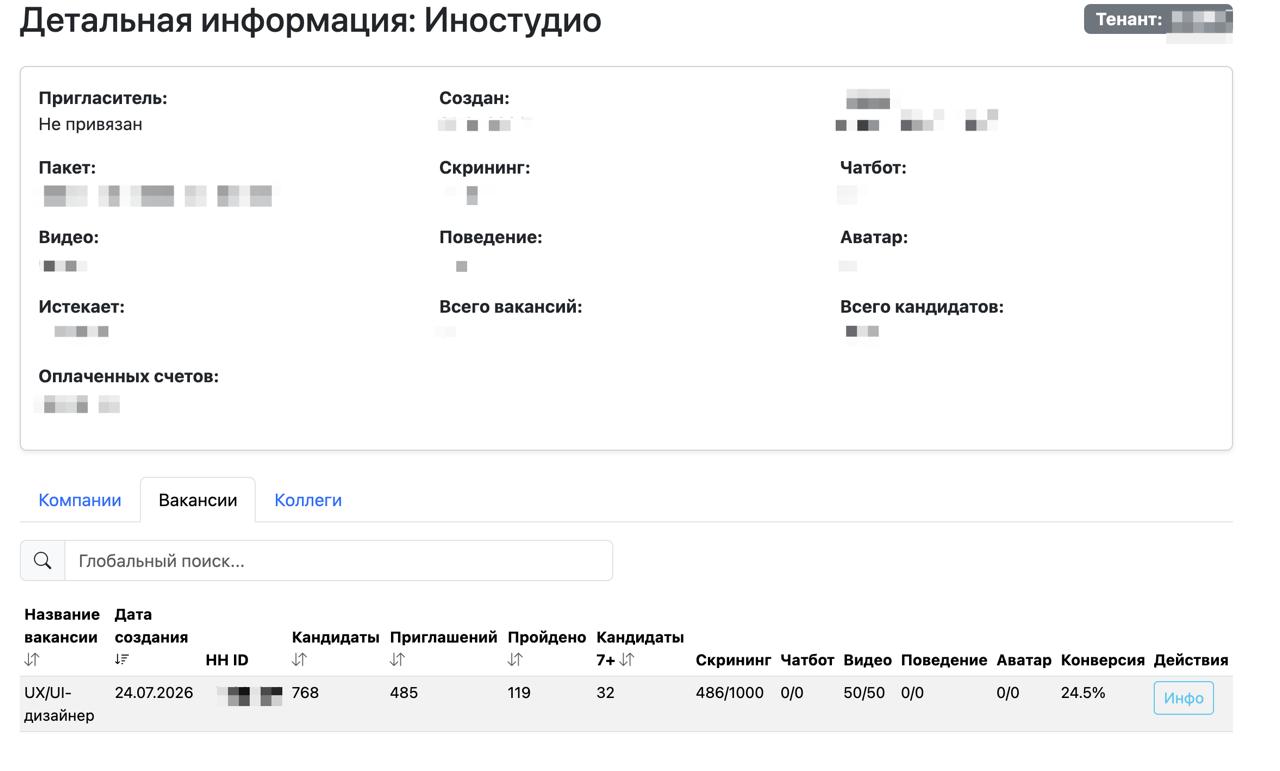Click the passed value 119
The width and height of the screenshot is (1280, 771).
point(519,692)
